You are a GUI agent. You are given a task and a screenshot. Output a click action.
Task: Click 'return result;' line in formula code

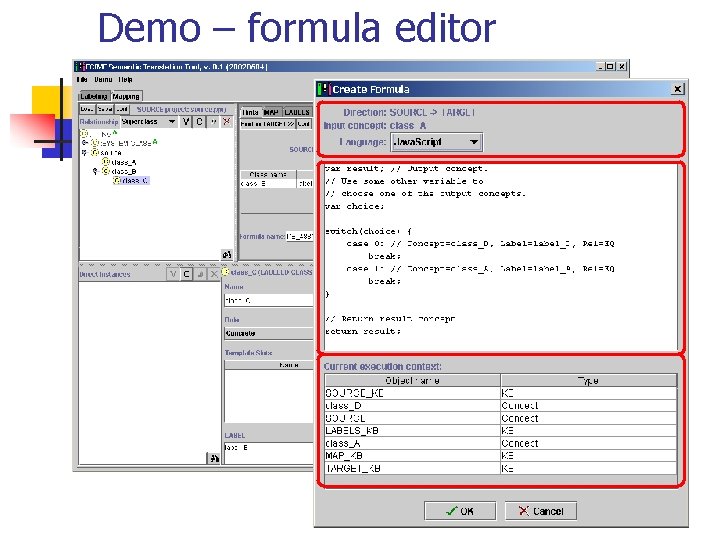tap(363, 331)
